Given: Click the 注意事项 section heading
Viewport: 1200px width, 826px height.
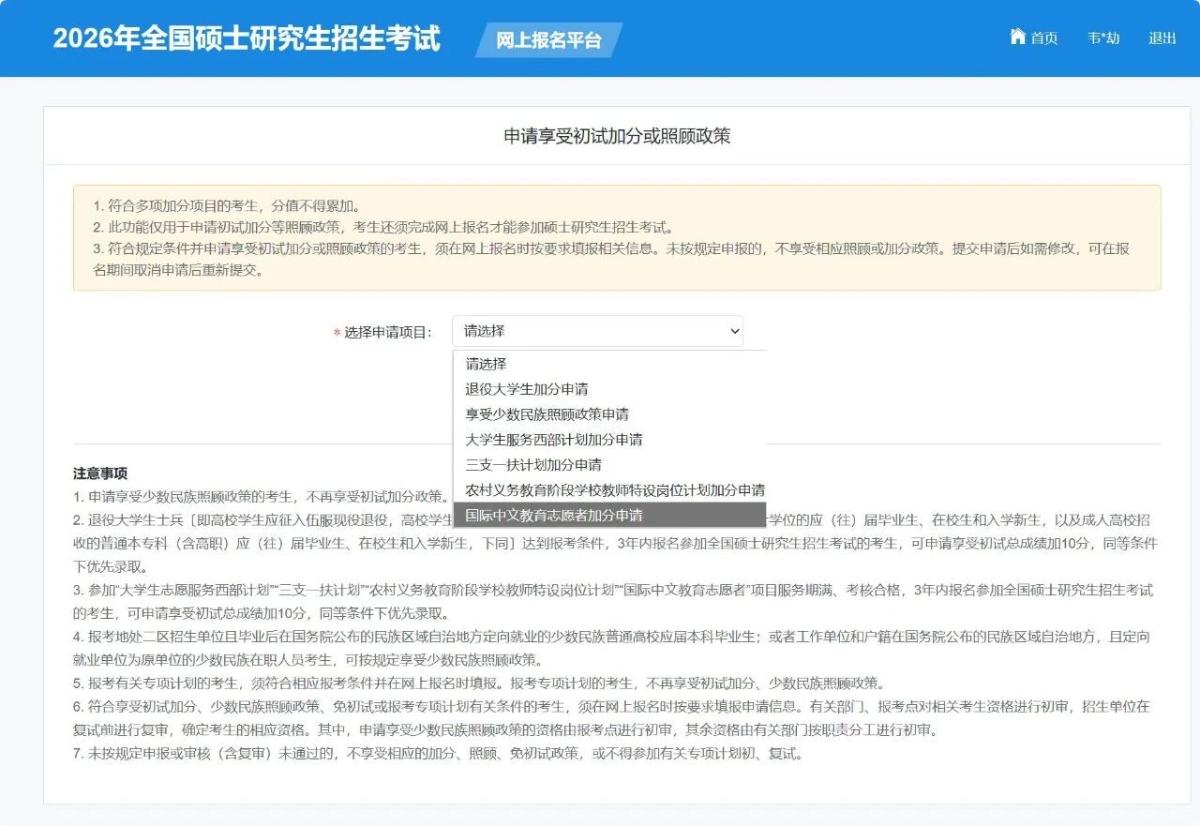Looking at the screenshot, I should pos(100,473).
